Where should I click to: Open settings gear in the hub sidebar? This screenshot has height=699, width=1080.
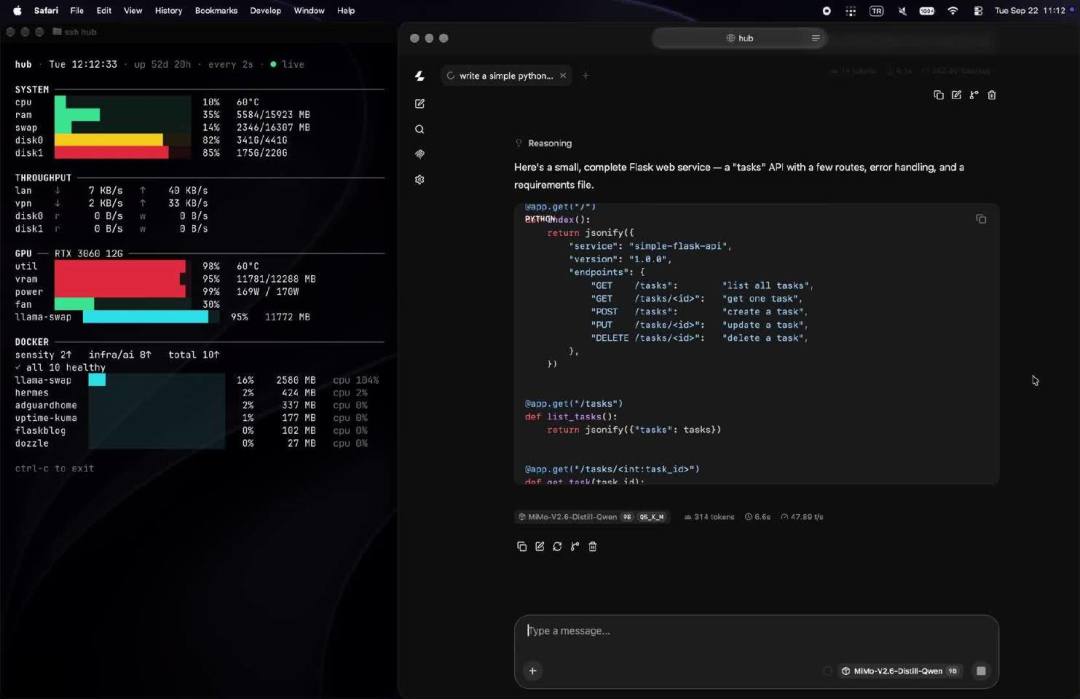(419, 180)
